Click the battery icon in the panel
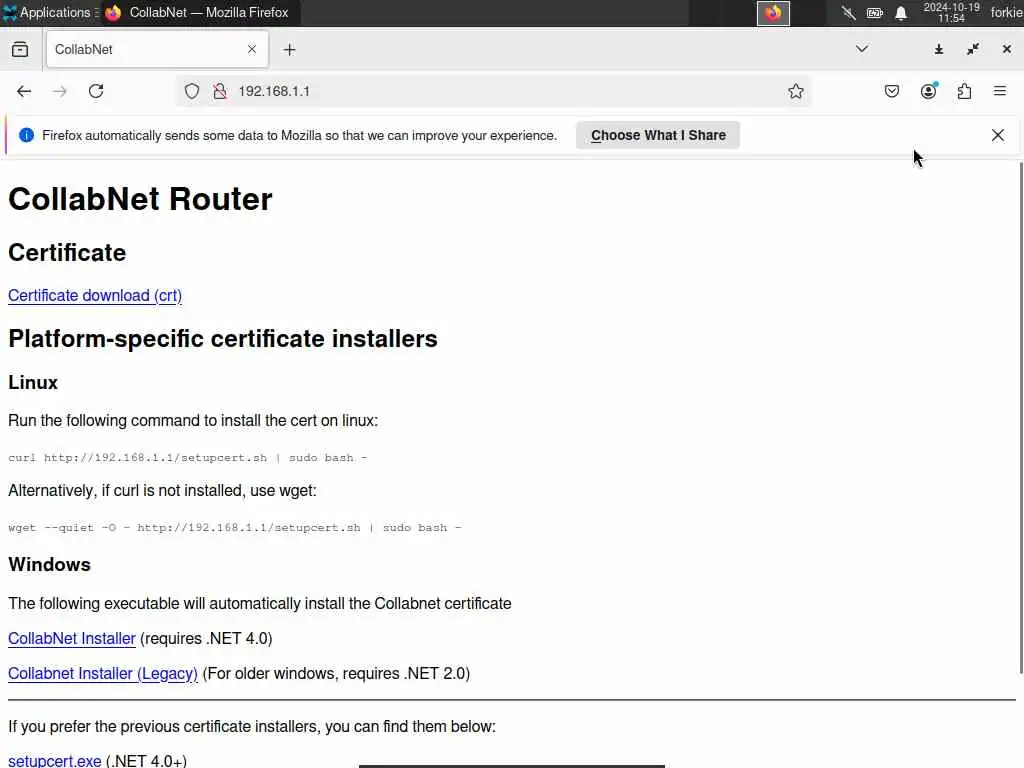Viewport: 1024px width, 768px height. click(875, 13)
